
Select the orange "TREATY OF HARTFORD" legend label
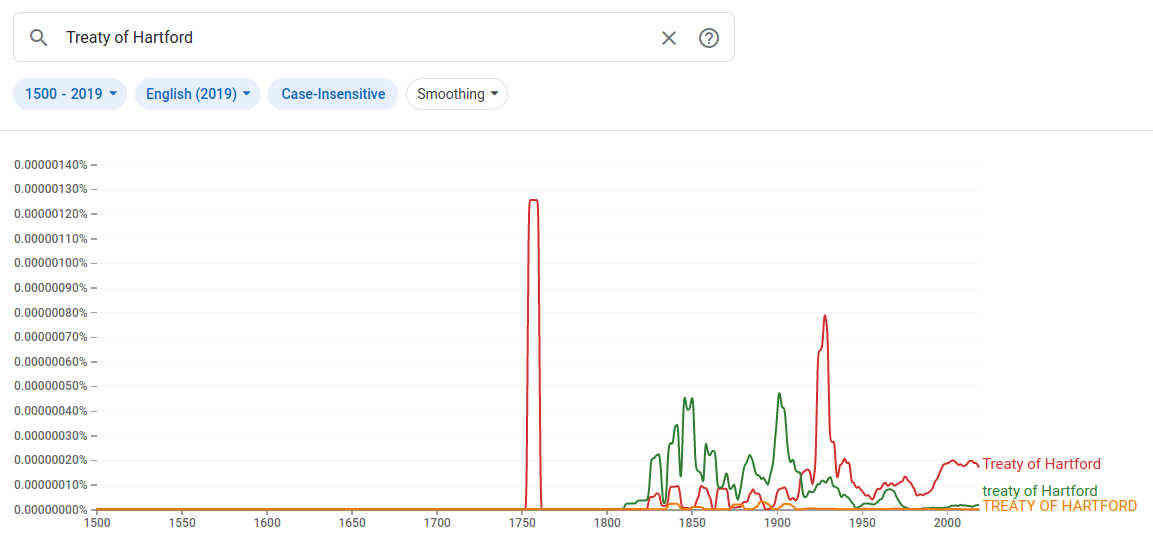[1060, 506]
